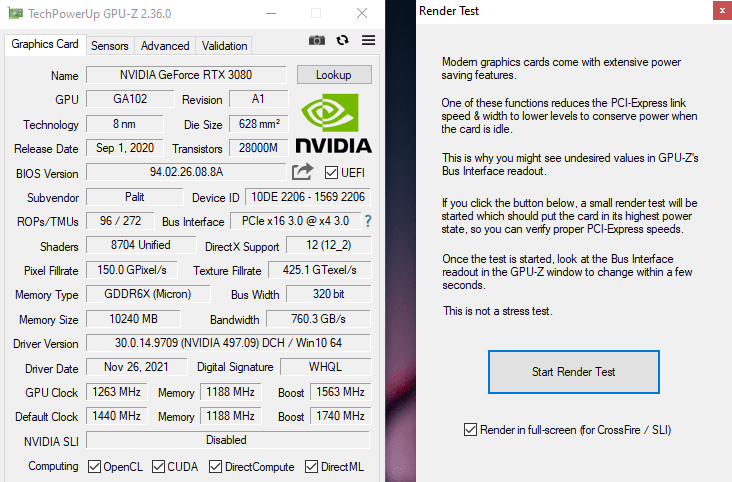The image size is (732, 482).
Task: Switch to the Sensors tab
Action: point(110,46)
